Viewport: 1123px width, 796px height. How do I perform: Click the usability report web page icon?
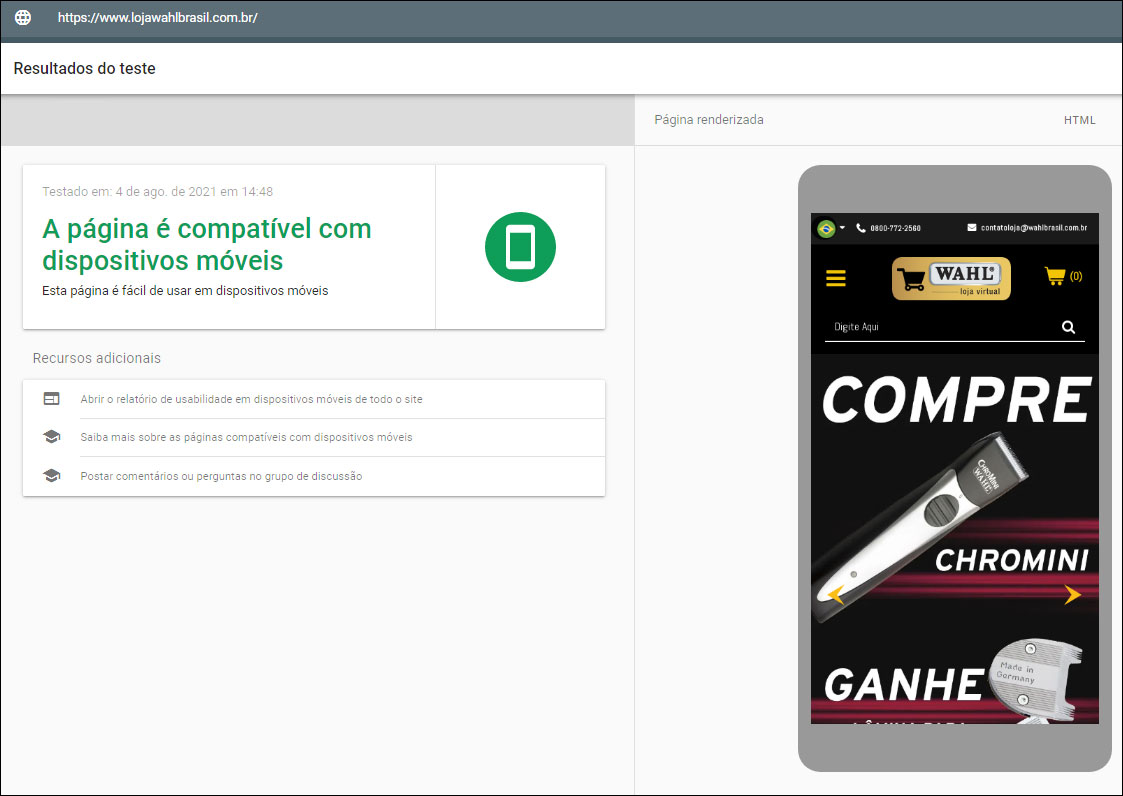point(52,399)
